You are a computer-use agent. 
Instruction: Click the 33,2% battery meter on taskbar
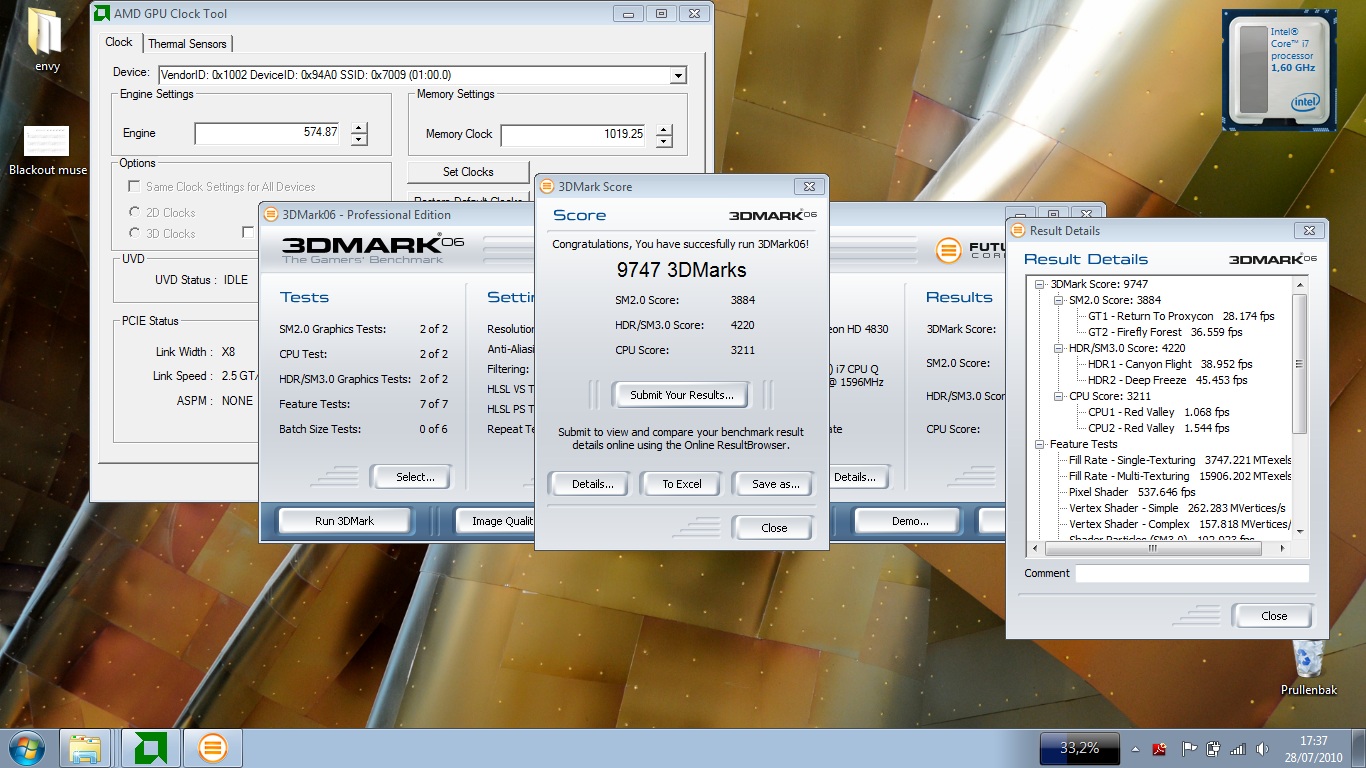1080,748
